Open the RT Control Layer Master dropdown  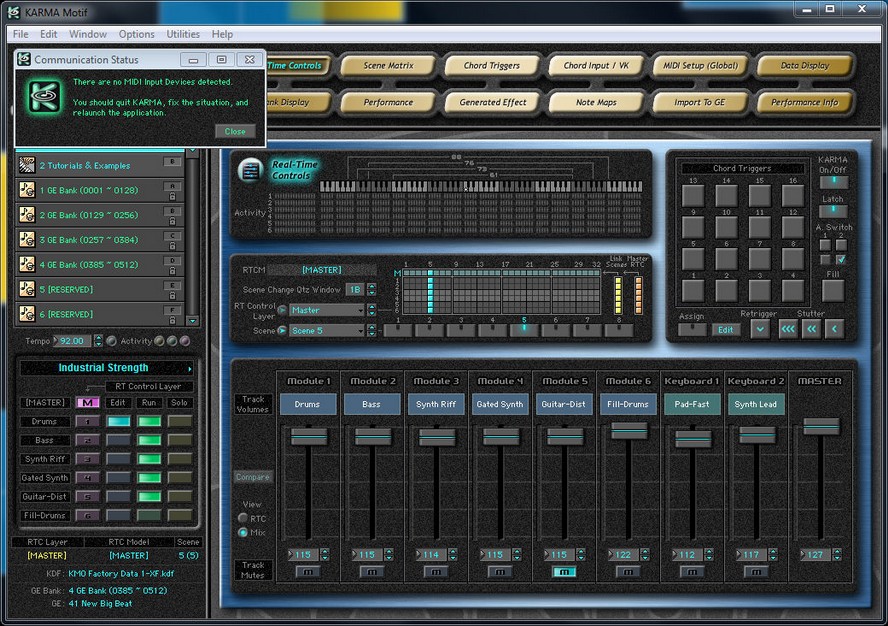tap(326, 310)
